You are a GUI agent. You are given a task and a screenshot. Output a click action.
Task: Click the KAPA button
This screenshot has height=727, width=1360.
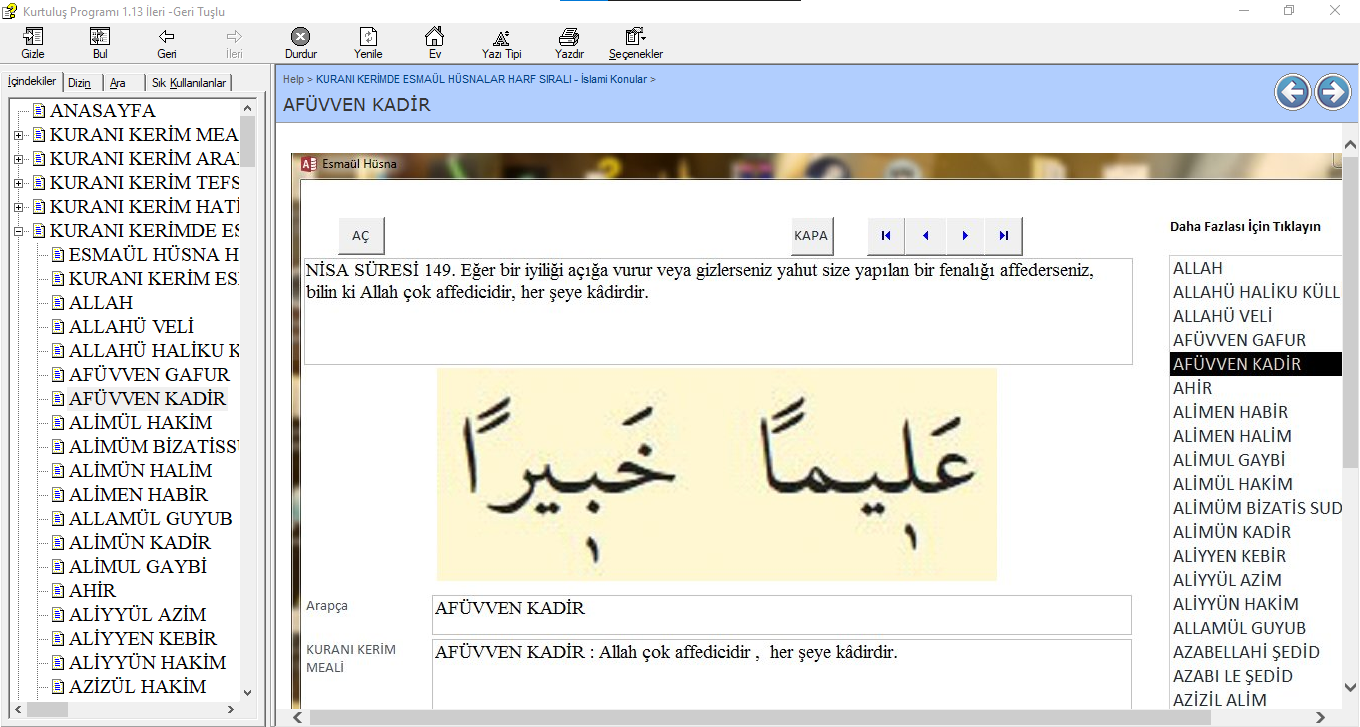tap(810, 236)
